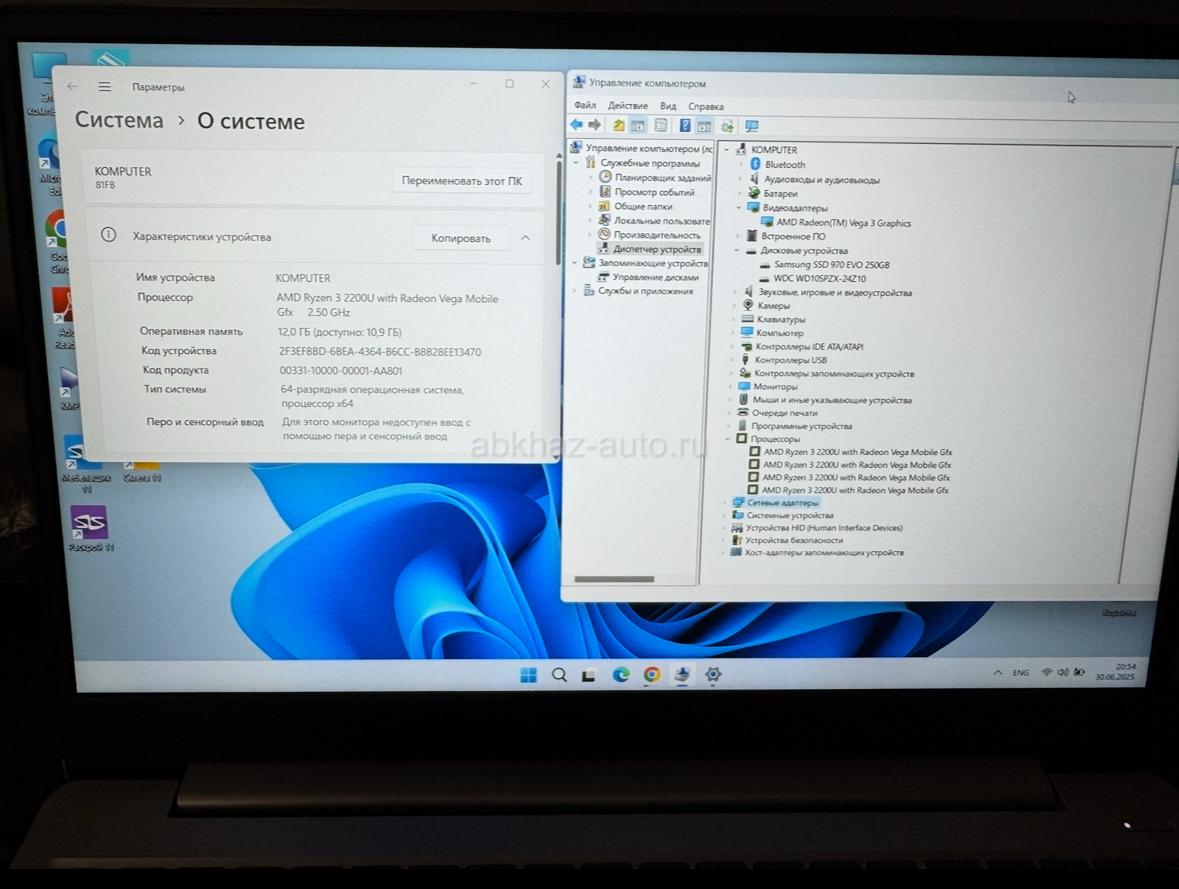Viewport: 1179px width, 889px height.
Task: Switch input language via ENG indicator
Action: [1020, 672]
